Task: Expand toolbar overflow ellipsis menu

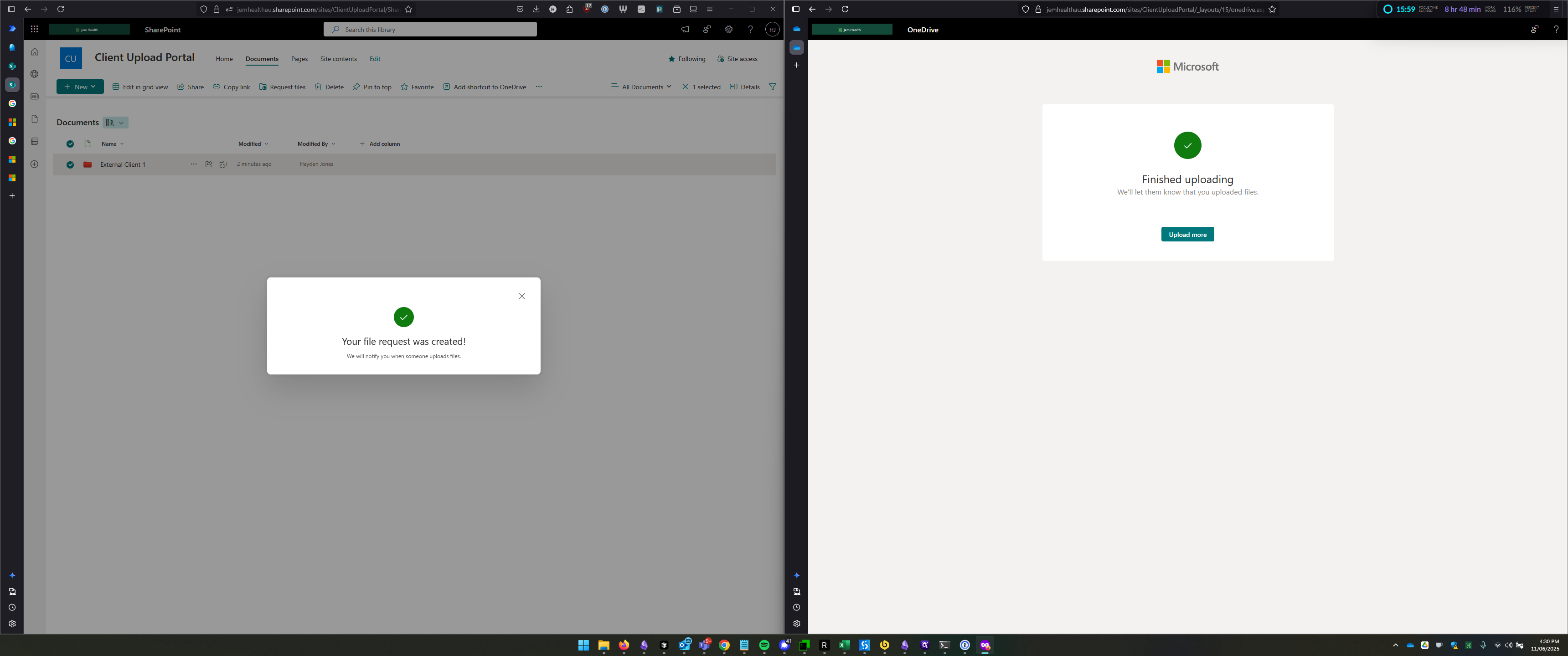Action: (539, 87)
